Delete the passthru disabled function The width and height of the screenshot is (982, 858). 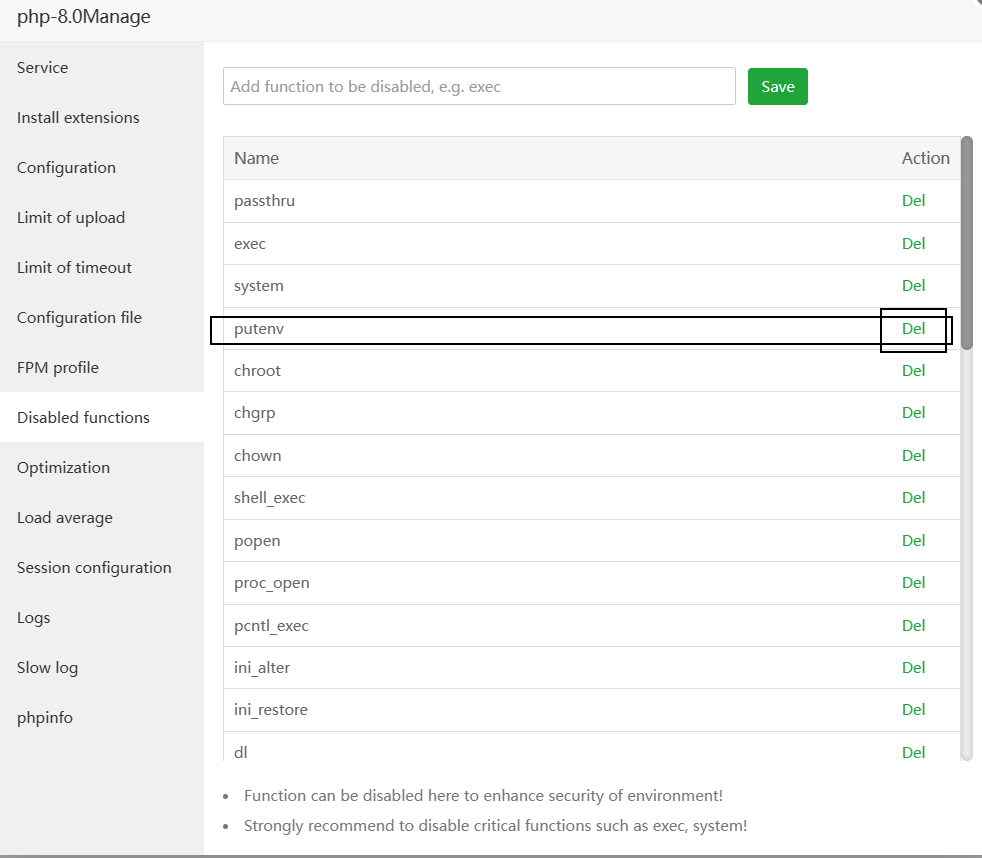pos(913,201)
